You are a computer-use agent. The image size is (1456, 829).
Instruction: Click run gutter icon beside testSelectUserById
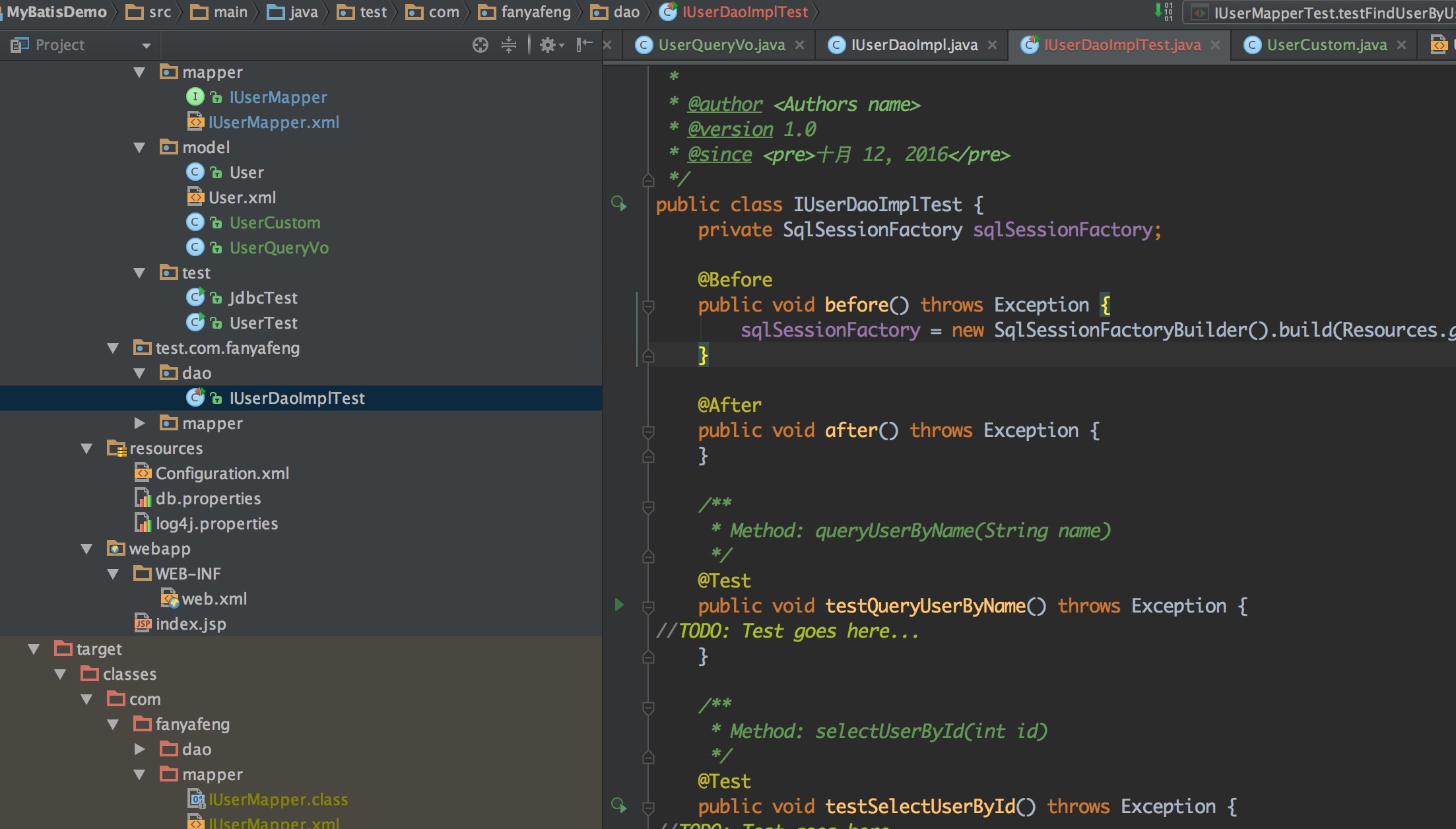(x=619, y=805)
